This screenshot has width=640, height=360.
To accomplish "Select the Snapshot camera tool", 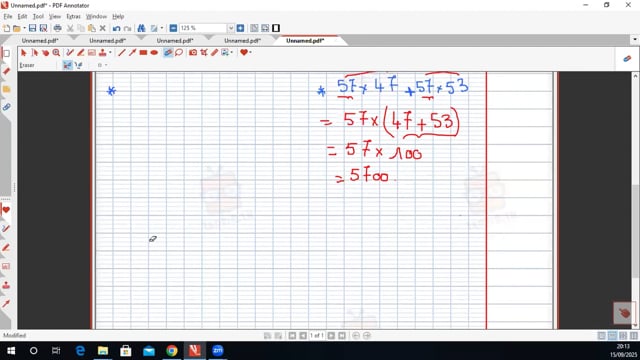I will coord(193,53).
